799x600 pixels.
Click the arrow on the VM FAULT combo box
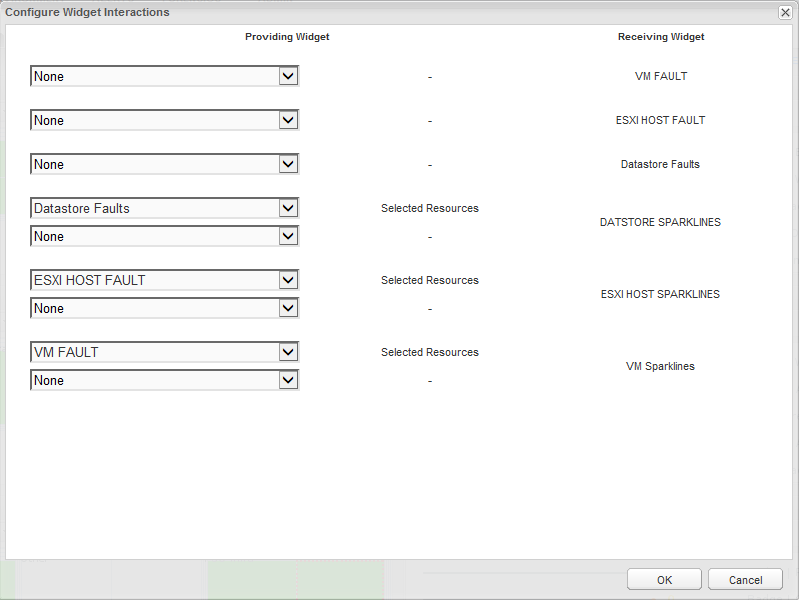coord(288,352)
